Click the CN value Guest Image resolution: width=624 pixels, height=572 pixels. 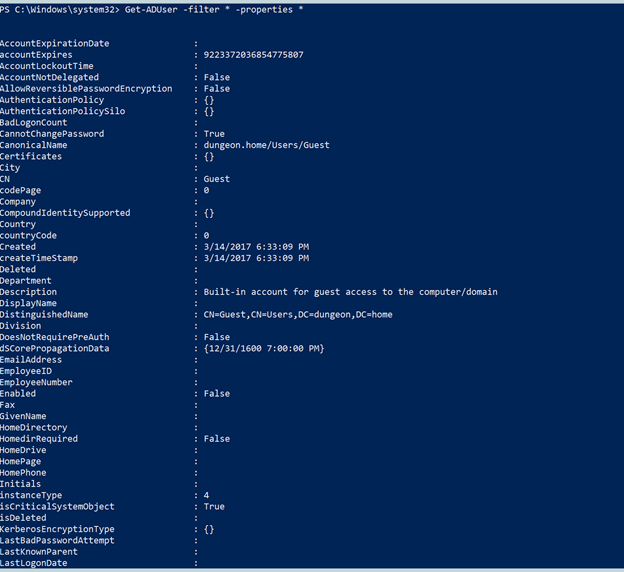pyautogui.click(x=217, y=179)
